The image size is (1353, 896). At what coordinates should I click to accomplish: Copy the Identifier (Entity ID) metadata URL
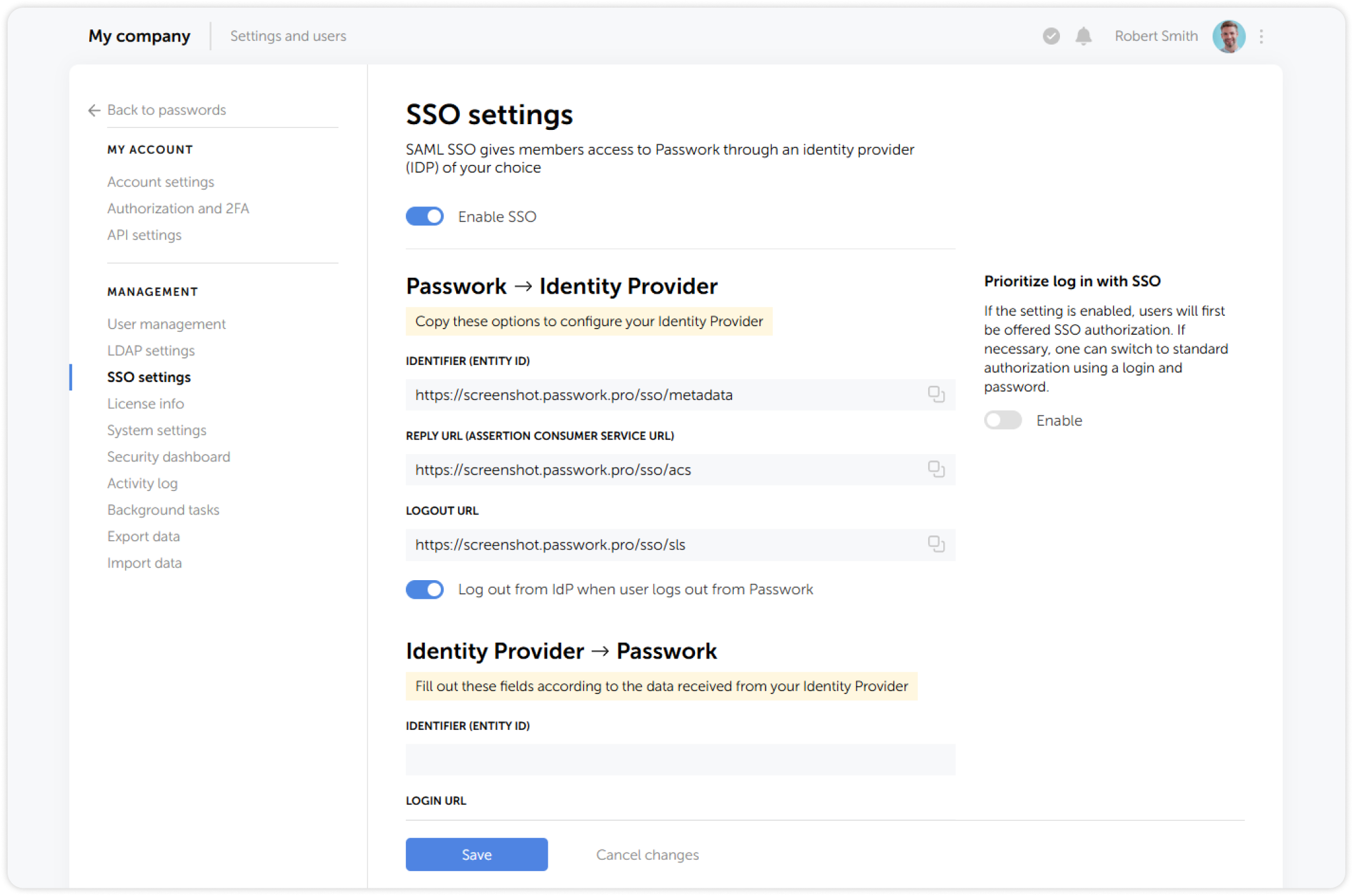point(936,395)
